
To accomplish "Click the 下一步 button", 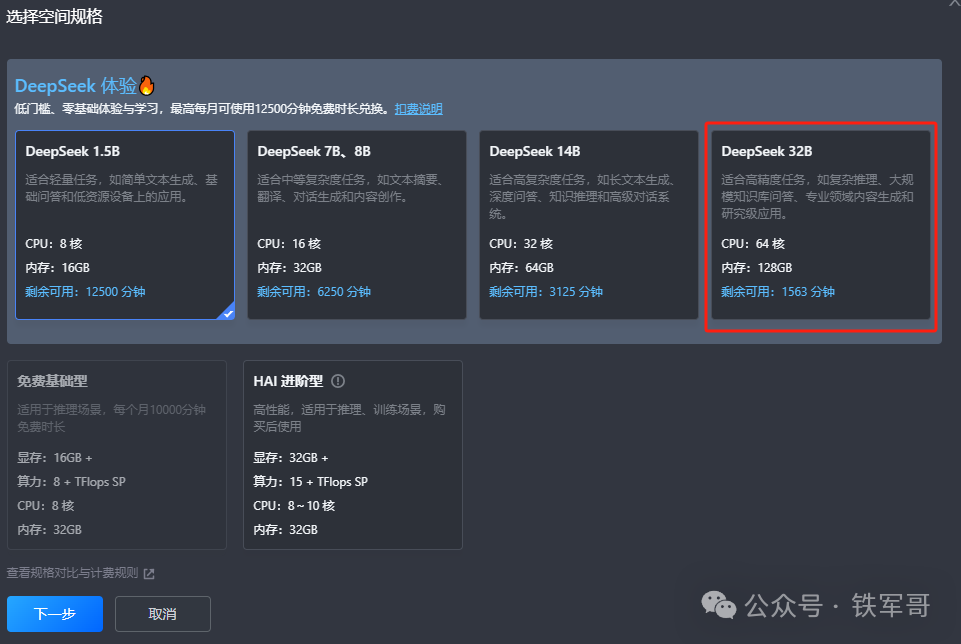I will (x=55, y=614).
